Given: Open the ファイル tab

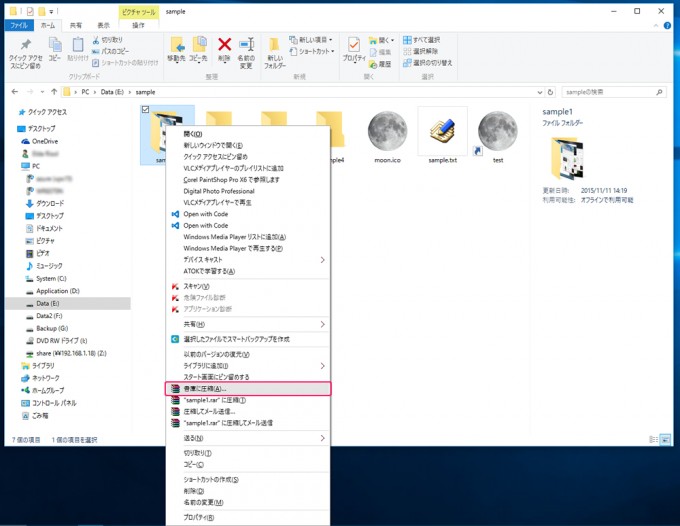Looking at the screenshot, I should (19, 26).
